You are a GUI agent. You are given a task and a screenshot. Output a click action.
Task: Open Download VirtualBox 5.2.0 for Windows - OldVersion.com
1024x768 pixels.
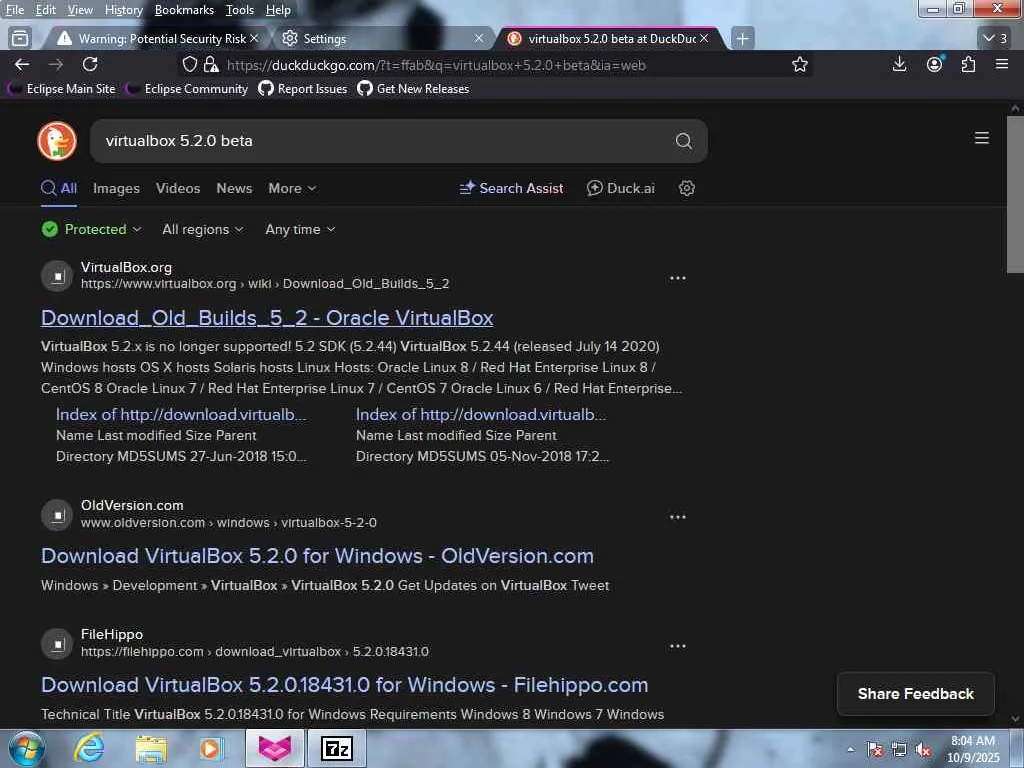[x=317, y=556]
